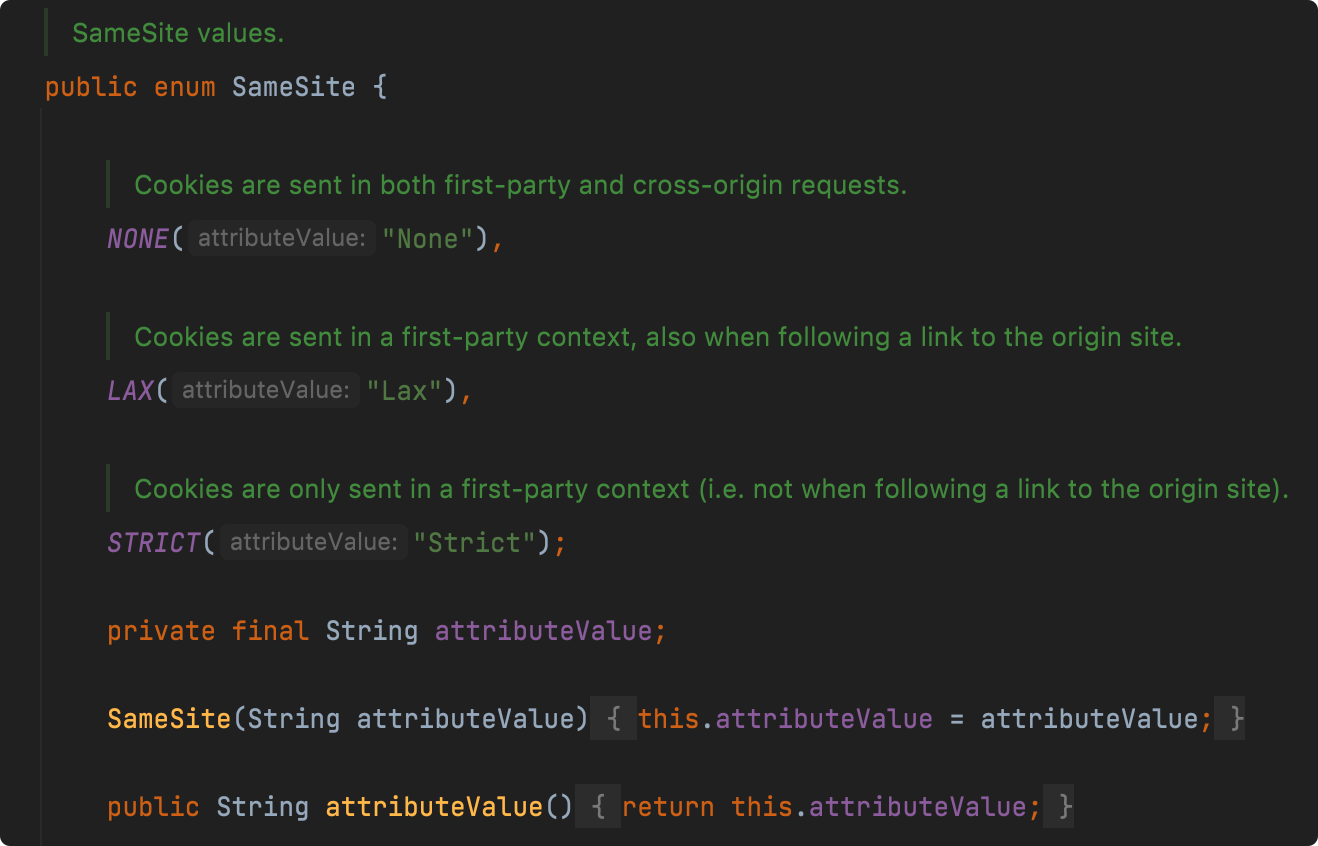Click the "None" string literal

pos(428,239)
